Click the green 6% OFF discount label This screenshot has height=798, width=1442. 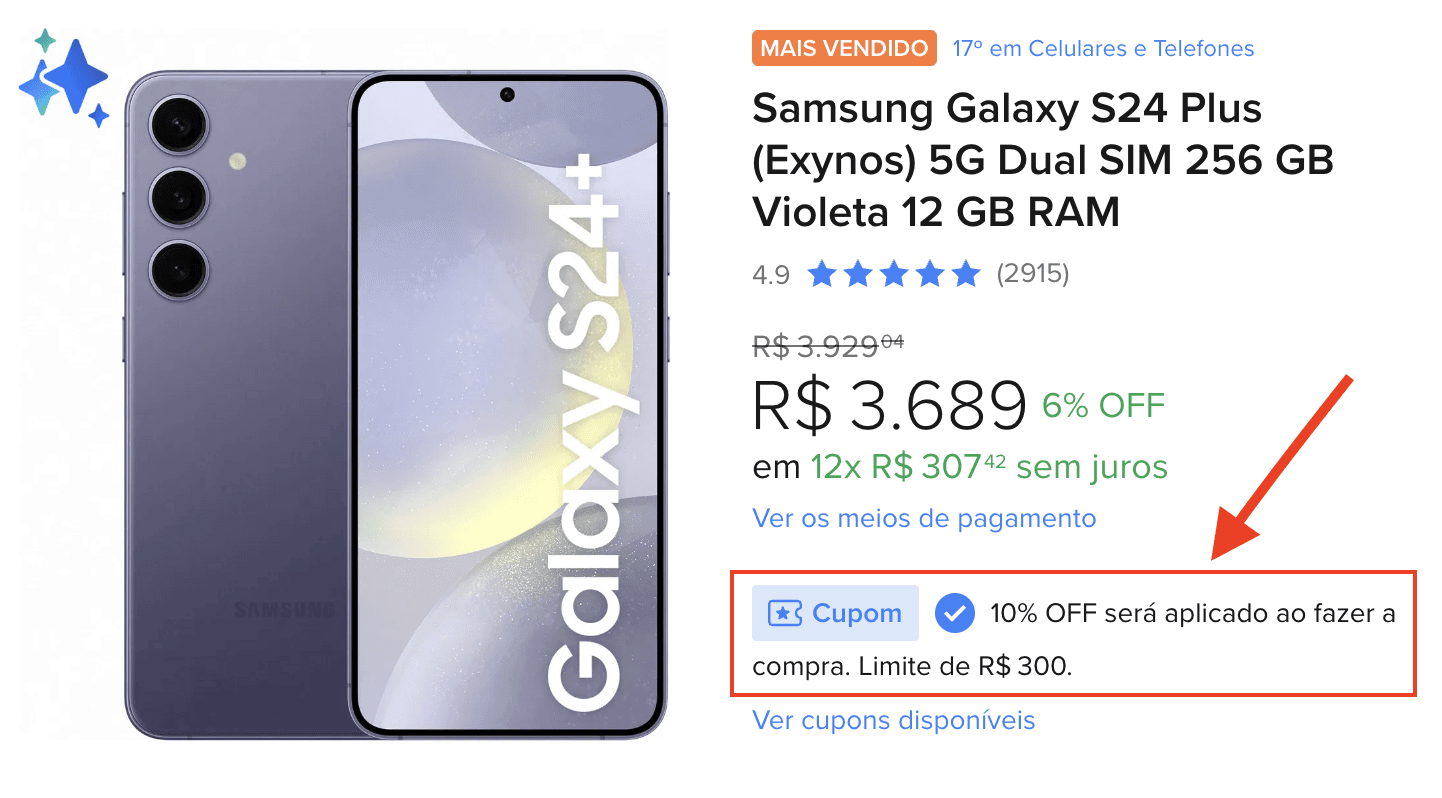(x=1104, y=406)
